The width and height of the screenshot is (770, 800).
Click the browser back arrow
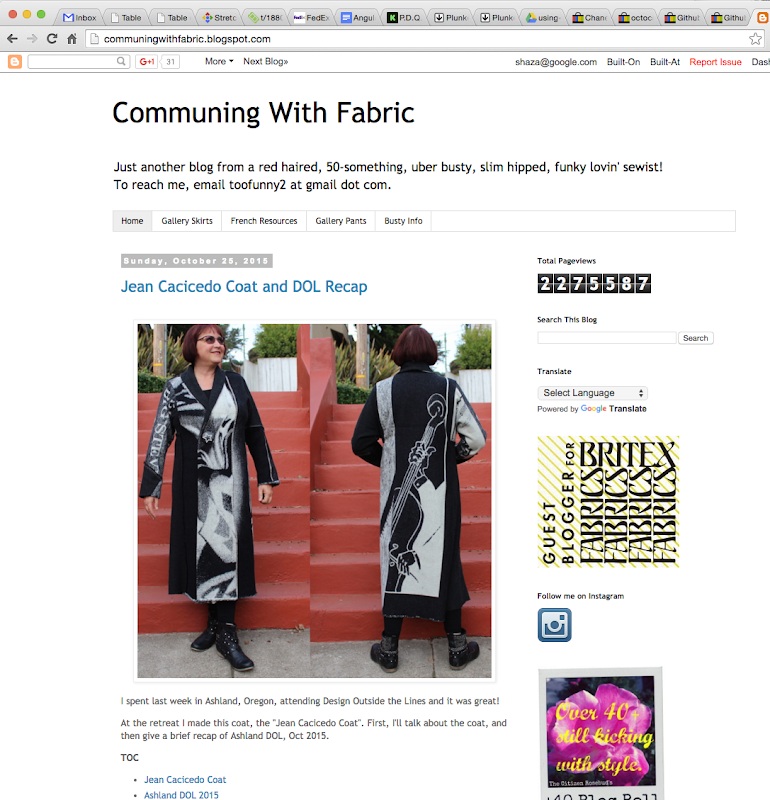click(13, 39)
